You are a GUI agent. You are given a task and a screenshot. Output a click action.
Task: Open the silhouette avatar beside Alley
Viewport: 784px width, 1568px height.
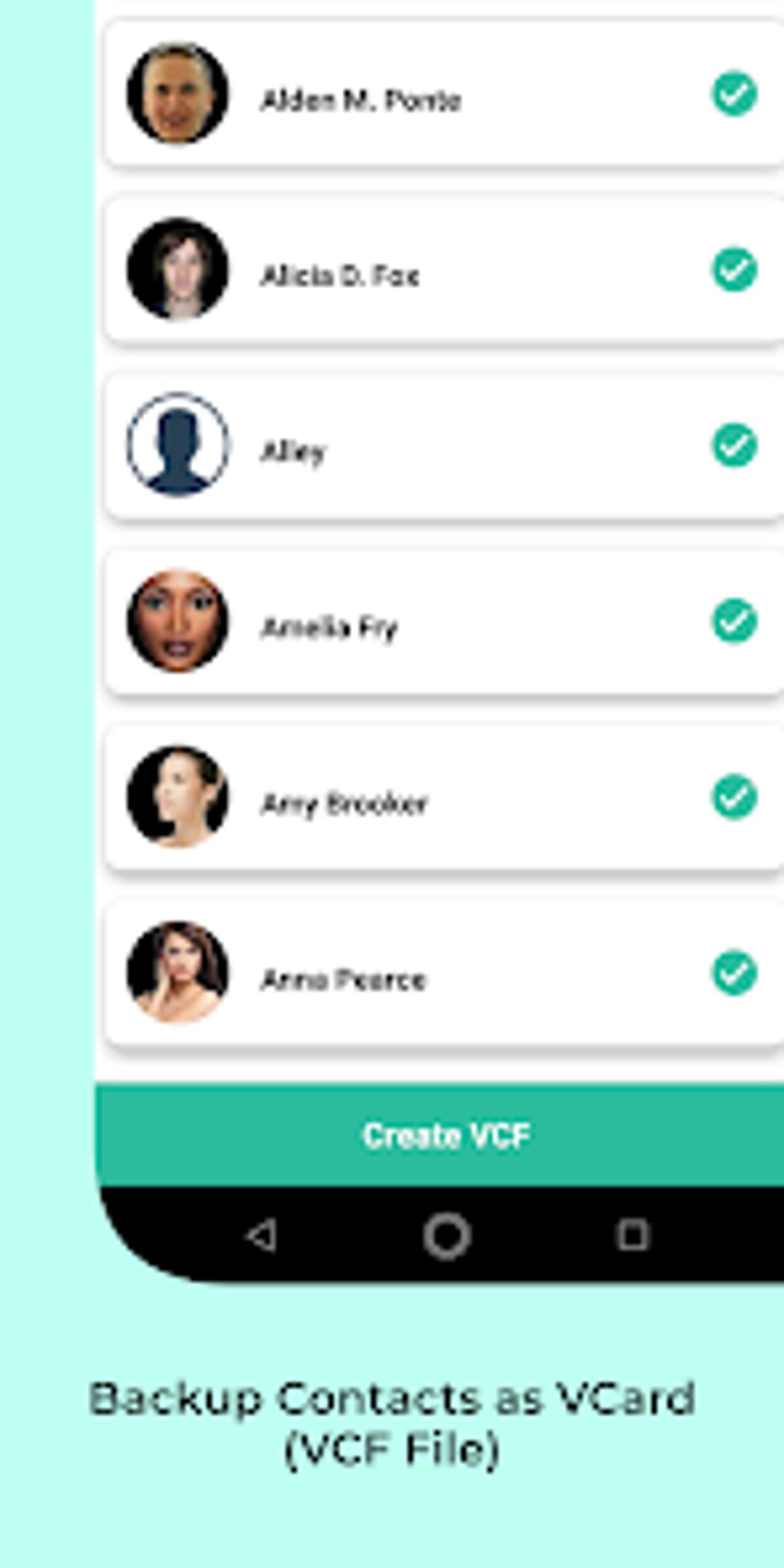pos(178,444)
